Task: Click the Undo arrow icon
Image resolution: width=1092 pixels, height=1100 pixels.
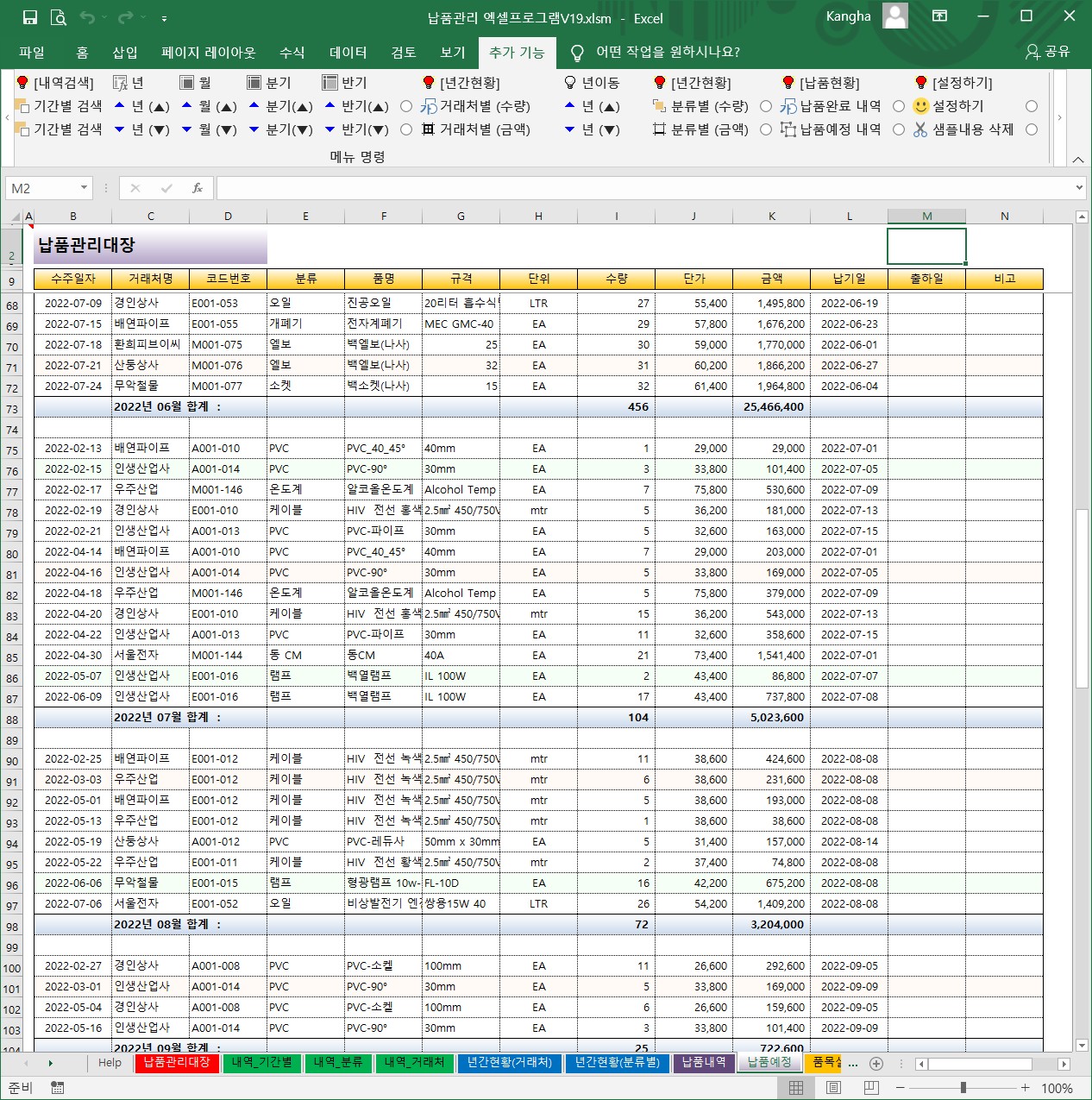Action: point(87,17)
